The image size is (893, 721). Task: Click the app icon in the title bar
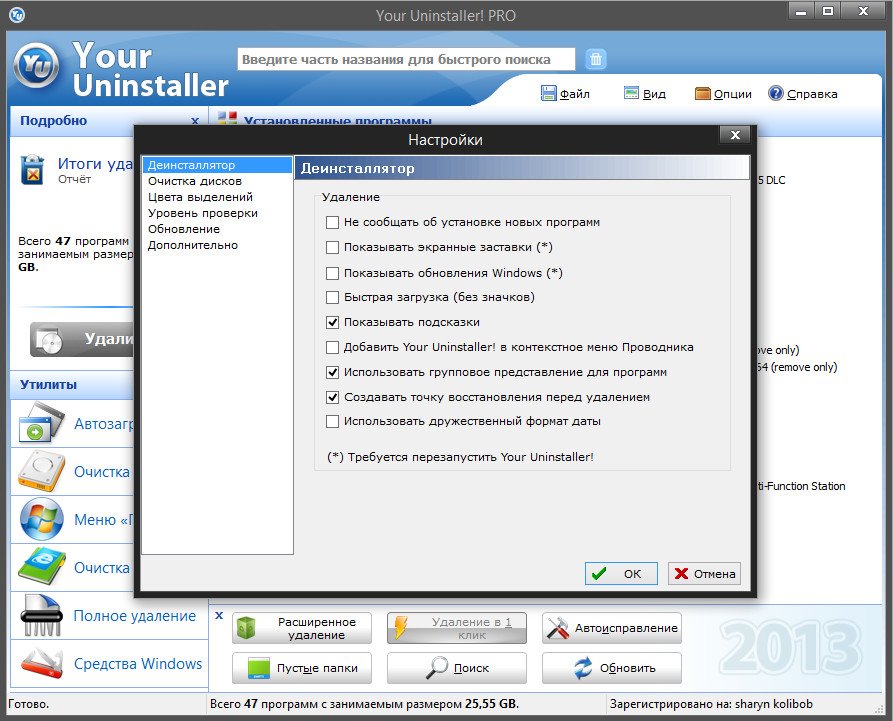[x=17, y=15]
